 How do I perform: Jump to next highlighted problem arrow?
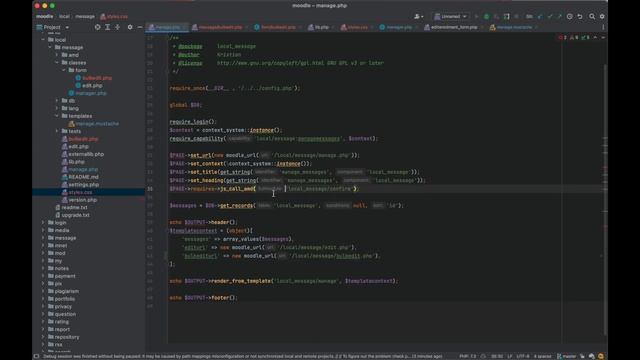(x=603, y=38)
